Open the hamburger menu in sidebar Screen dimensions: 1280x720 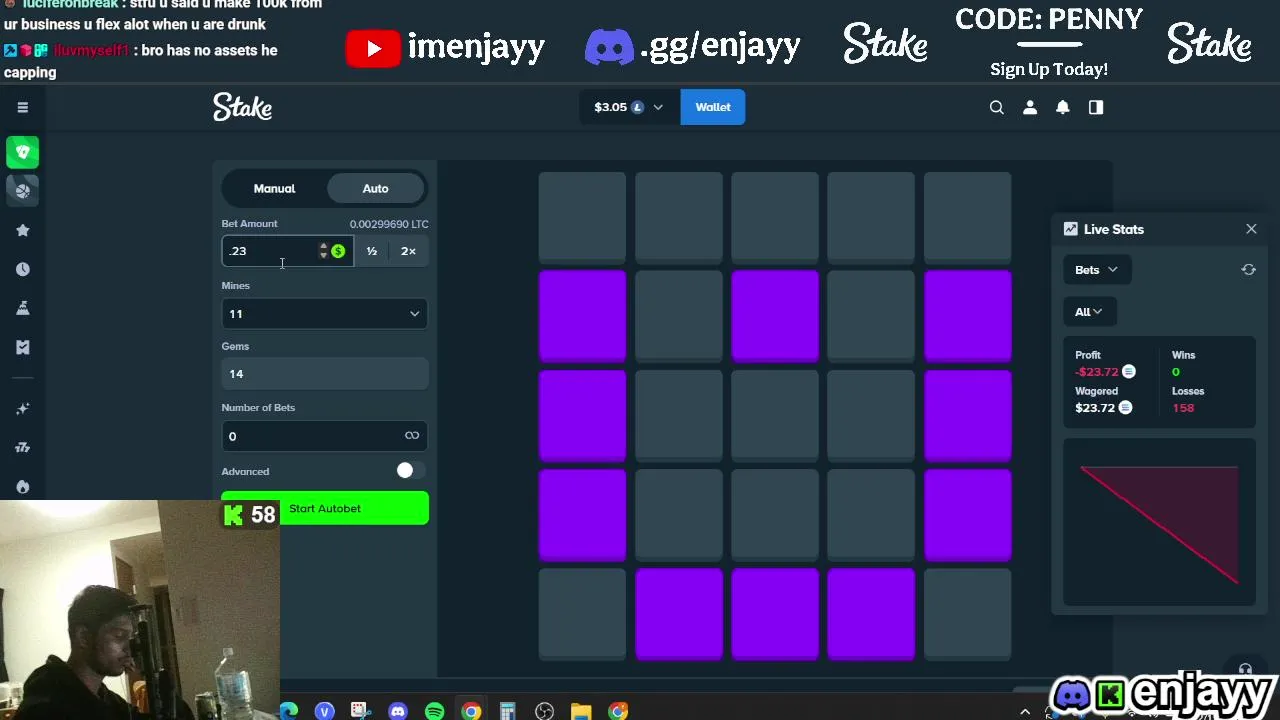coord(22,107)
